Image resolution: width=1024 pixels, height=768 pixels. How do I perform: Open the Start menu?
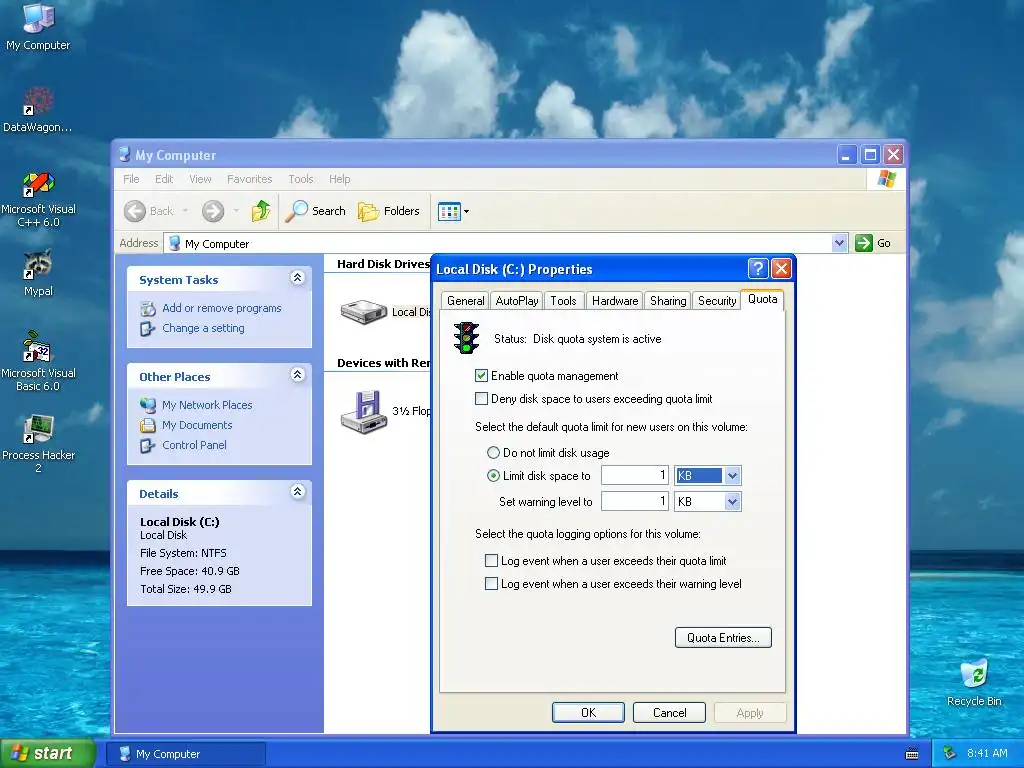(47, 754)
